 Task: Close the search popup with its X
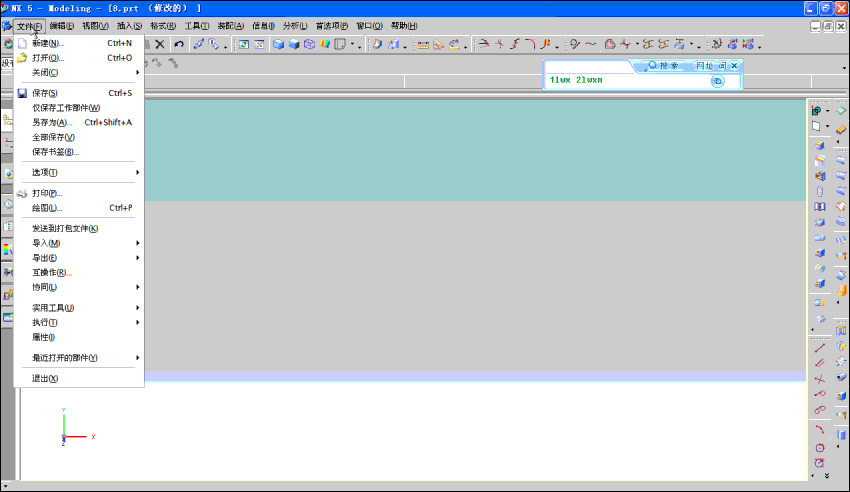pyautogui.click(x=735, y=66)
